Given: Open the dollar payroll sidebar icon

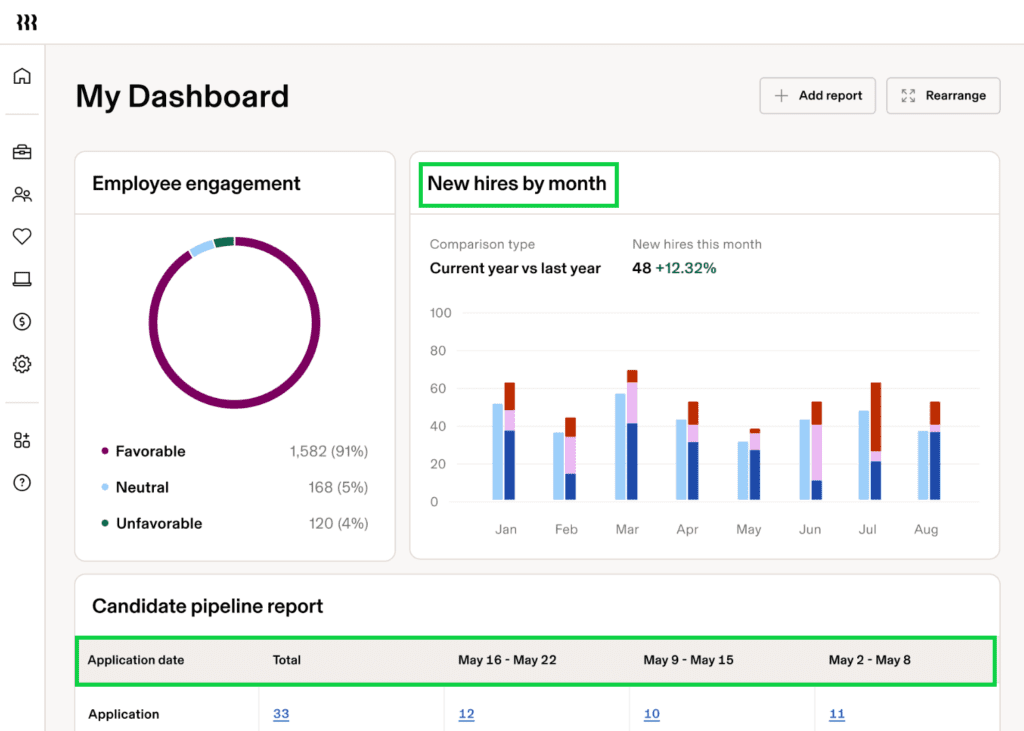Looking at the screenshot, I should 22,321.
